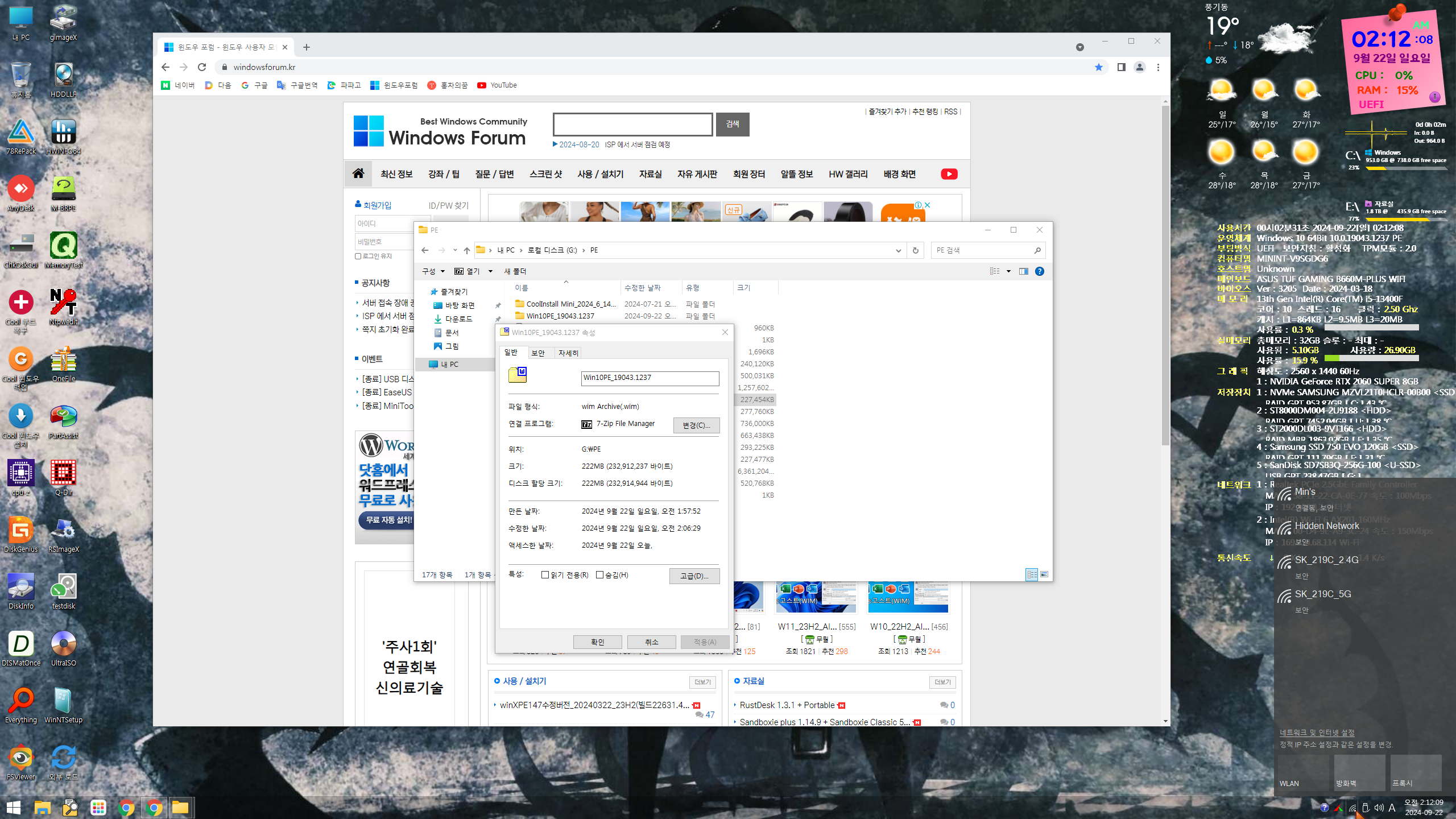The height and width of the screenshot is (819, 1456).
Task: Switch to 자세히 tab in properties
Action: (x=568, y=353)
